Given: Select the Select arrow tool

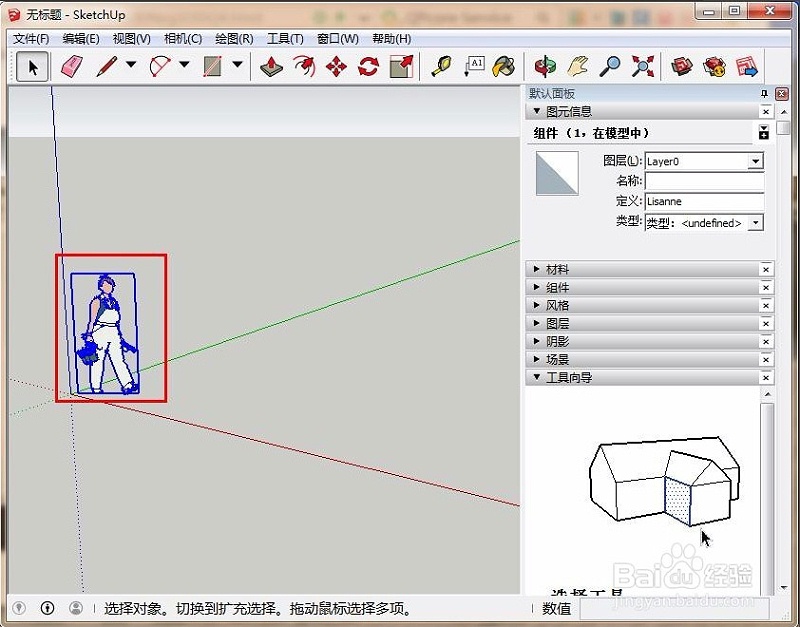Looking at the screenshot, I should [x=33, y=67].
